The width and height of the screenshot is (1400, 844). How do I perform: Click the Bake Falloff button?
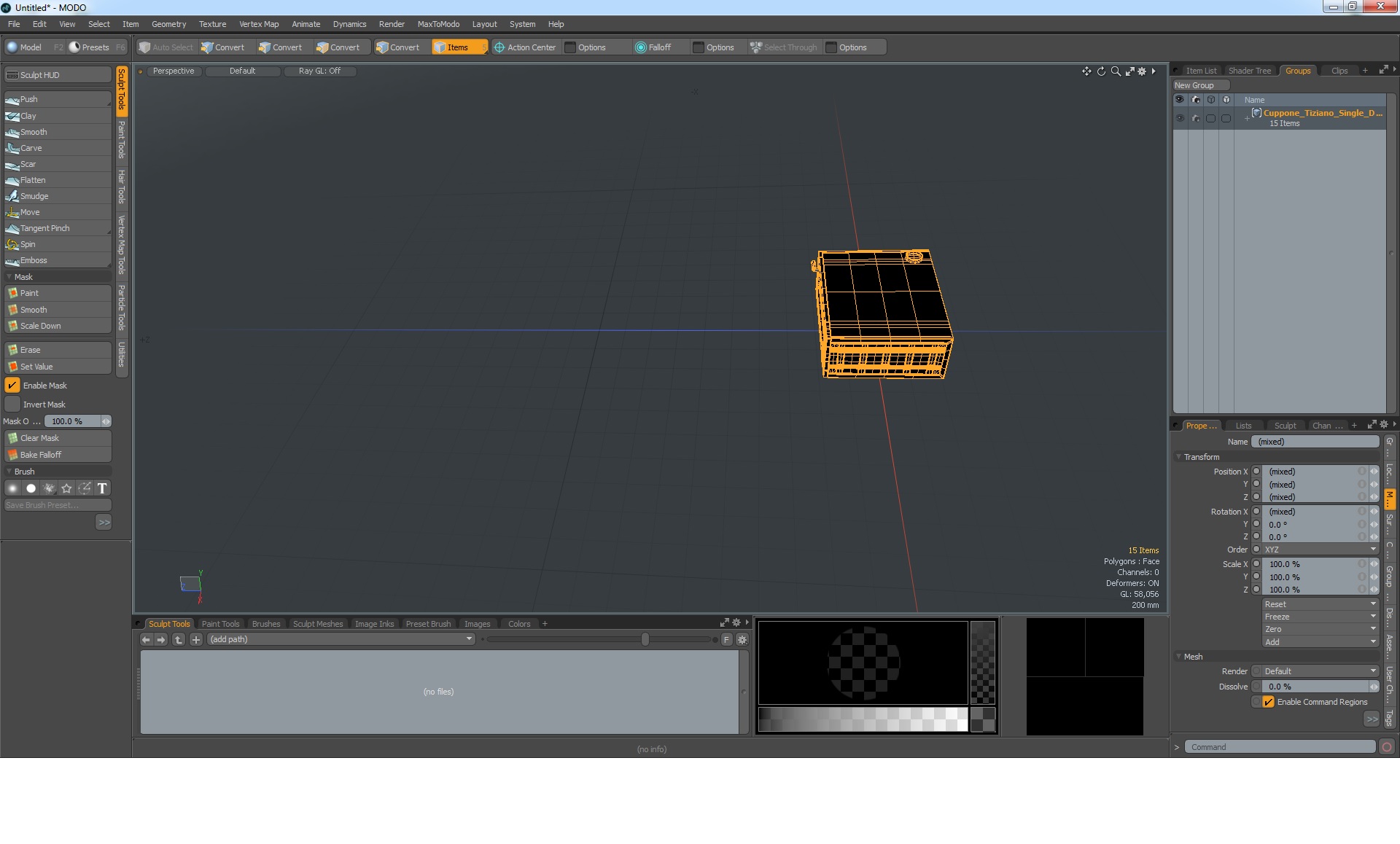pos(58,455)
